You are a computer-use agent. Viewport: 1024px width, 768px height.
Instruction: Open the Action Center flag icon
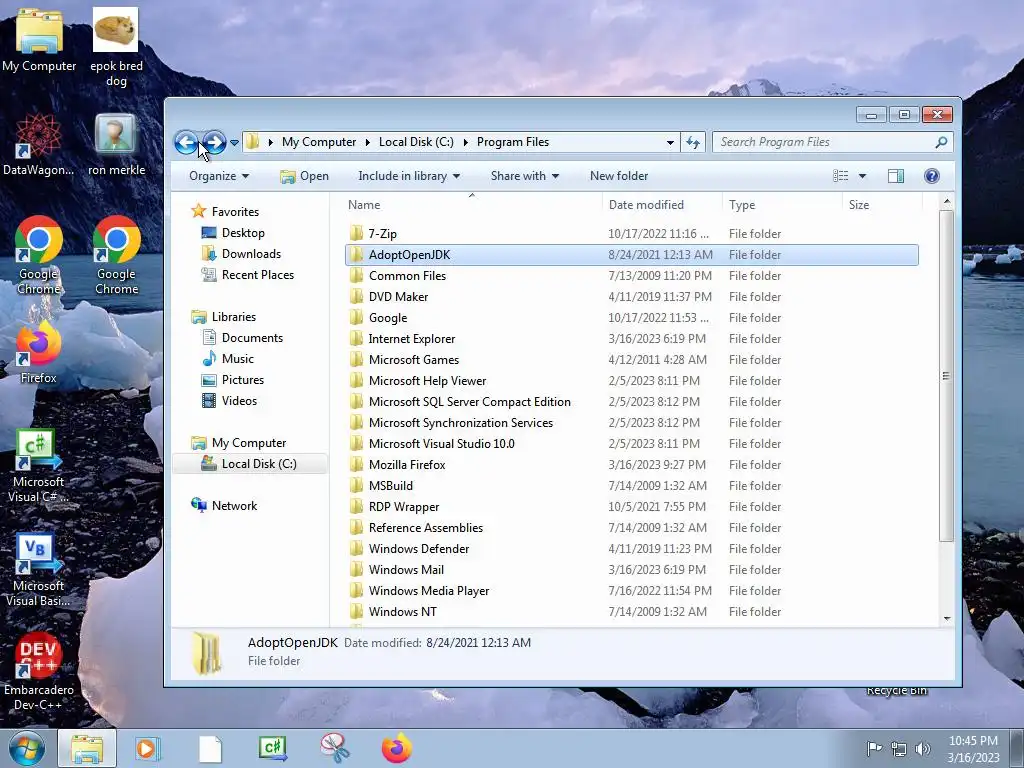coord(874,749)
